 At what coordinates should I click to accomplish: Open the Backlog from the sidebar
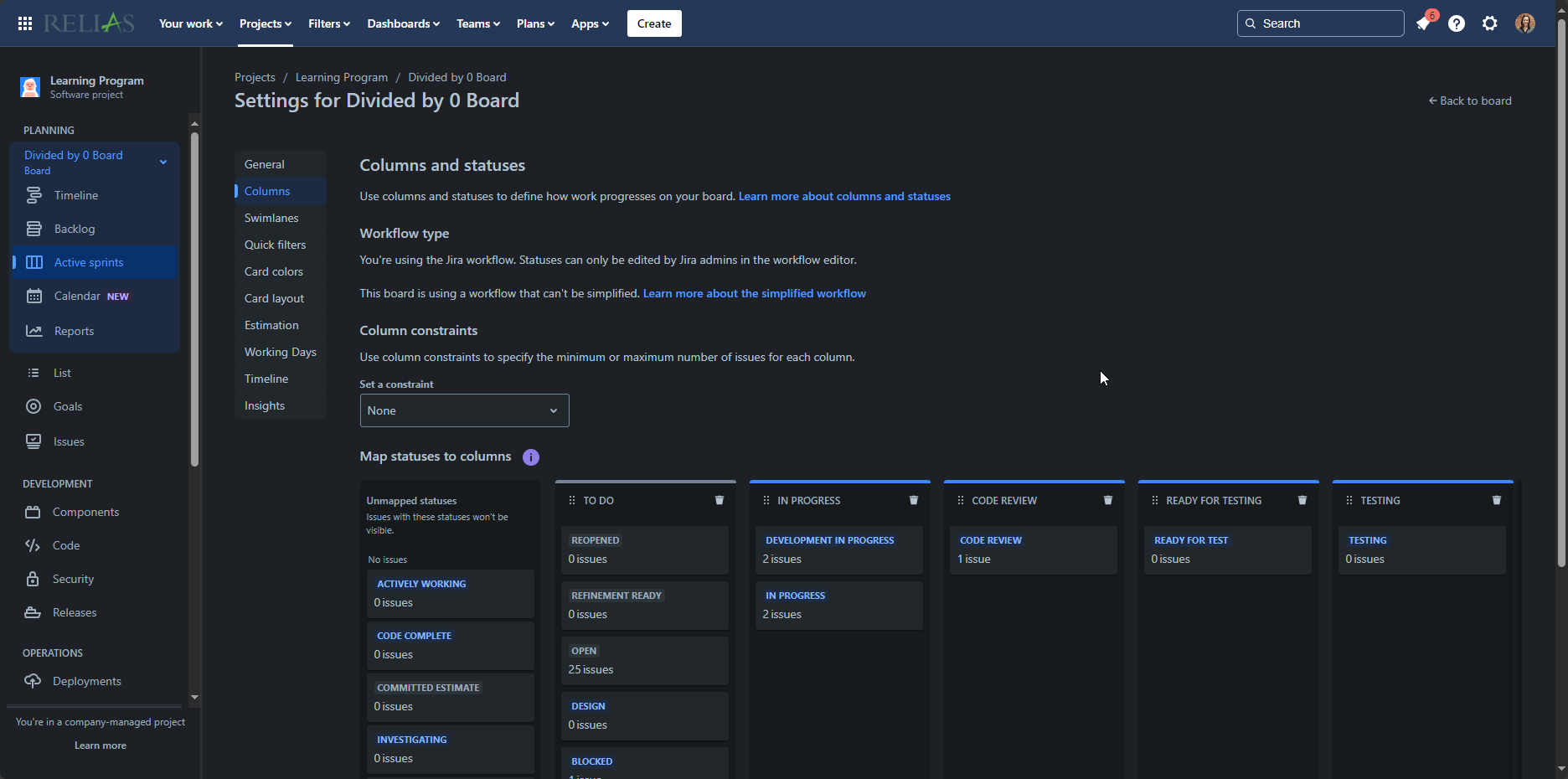[75, 228]
